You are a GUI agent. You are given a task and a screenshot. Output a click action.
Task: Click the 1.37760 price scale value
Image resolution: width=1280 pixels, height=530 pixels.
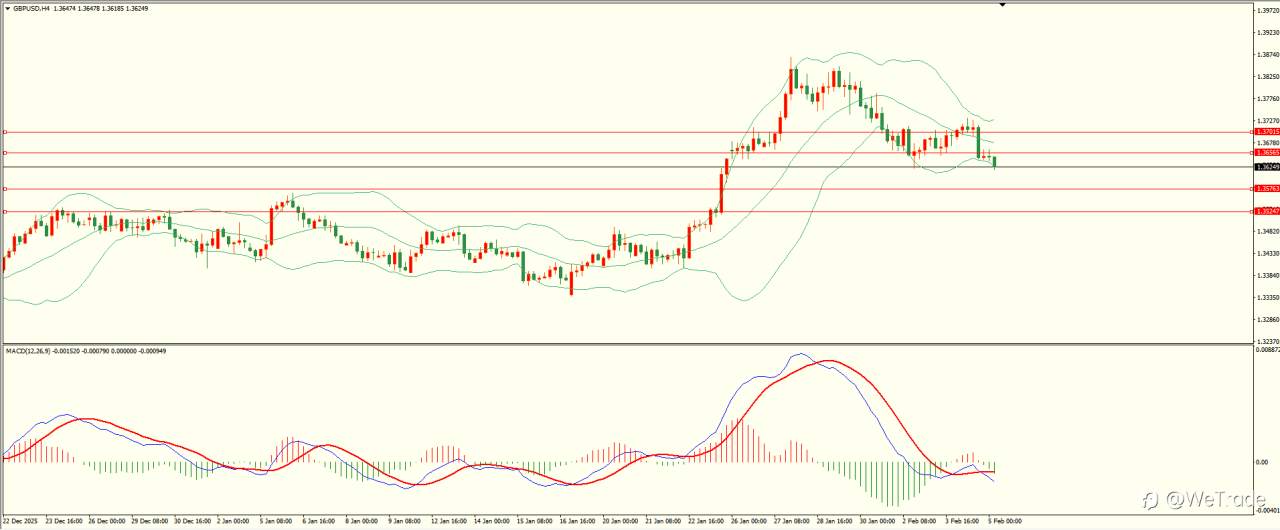(x=1266, y=99)
